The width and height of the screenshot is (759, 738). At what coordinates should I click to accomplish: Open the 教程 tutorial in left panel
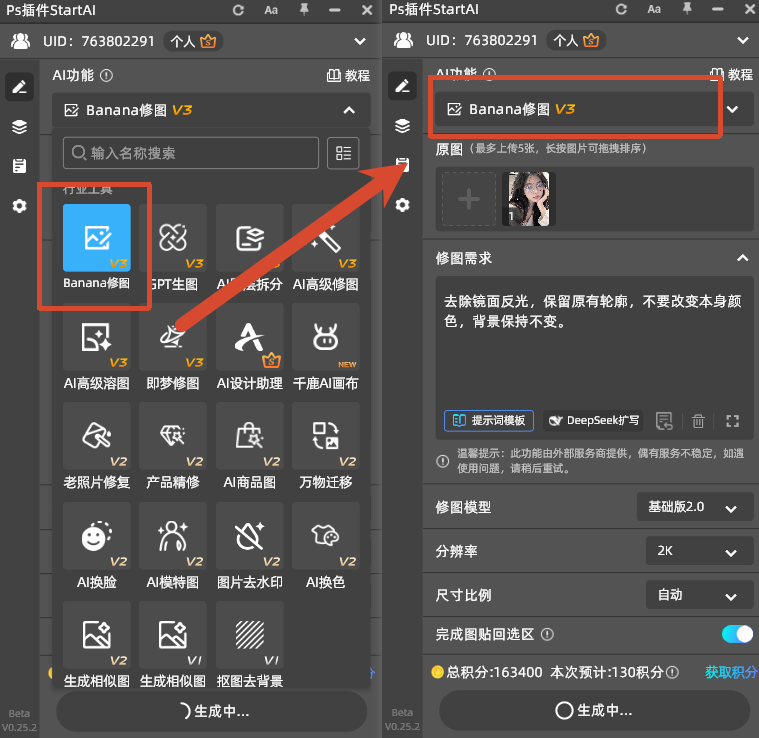[349, 75]
